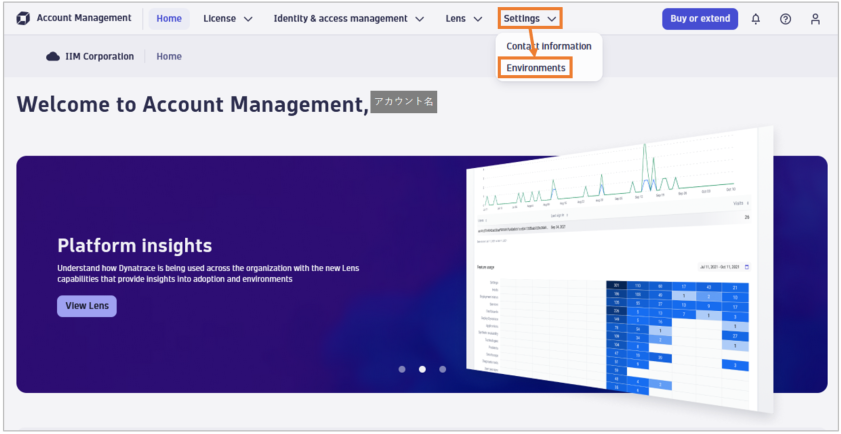841x434 pixels.
Task: Select Contact information menu entry
Action: click(x=549, y=46)
